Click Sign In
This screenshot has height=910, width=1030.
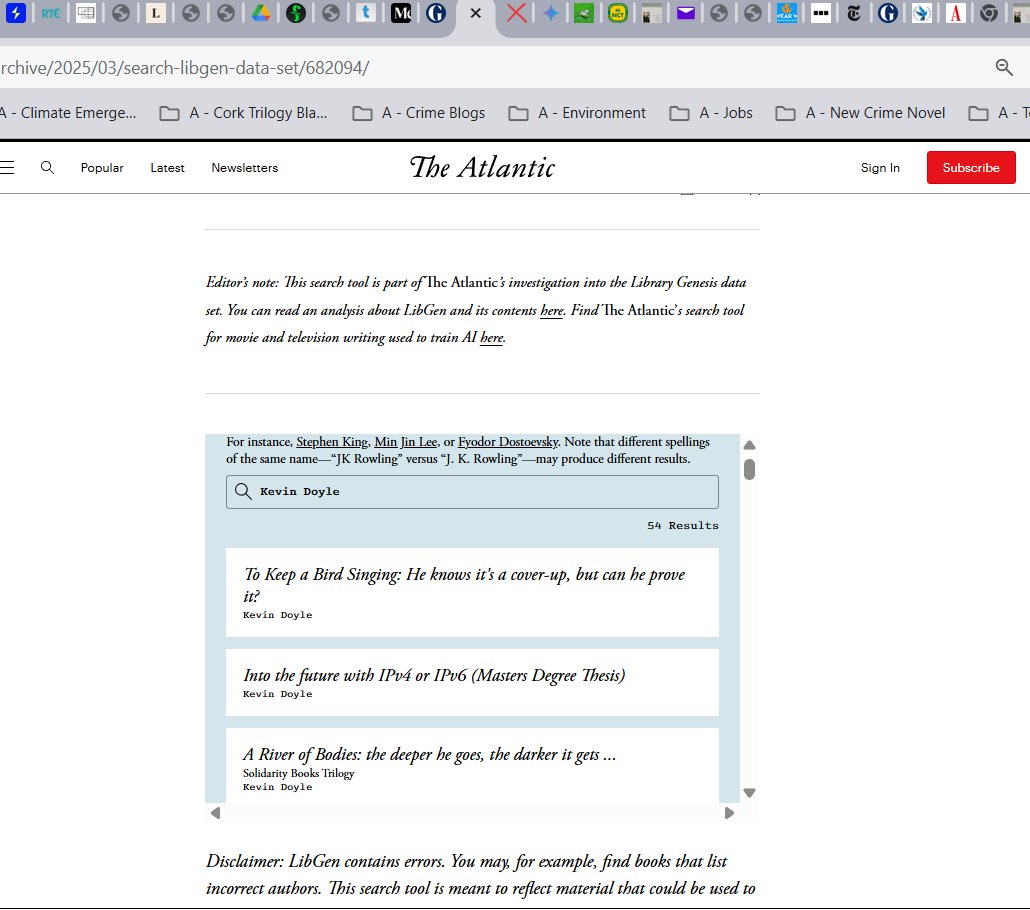(880, 168)
